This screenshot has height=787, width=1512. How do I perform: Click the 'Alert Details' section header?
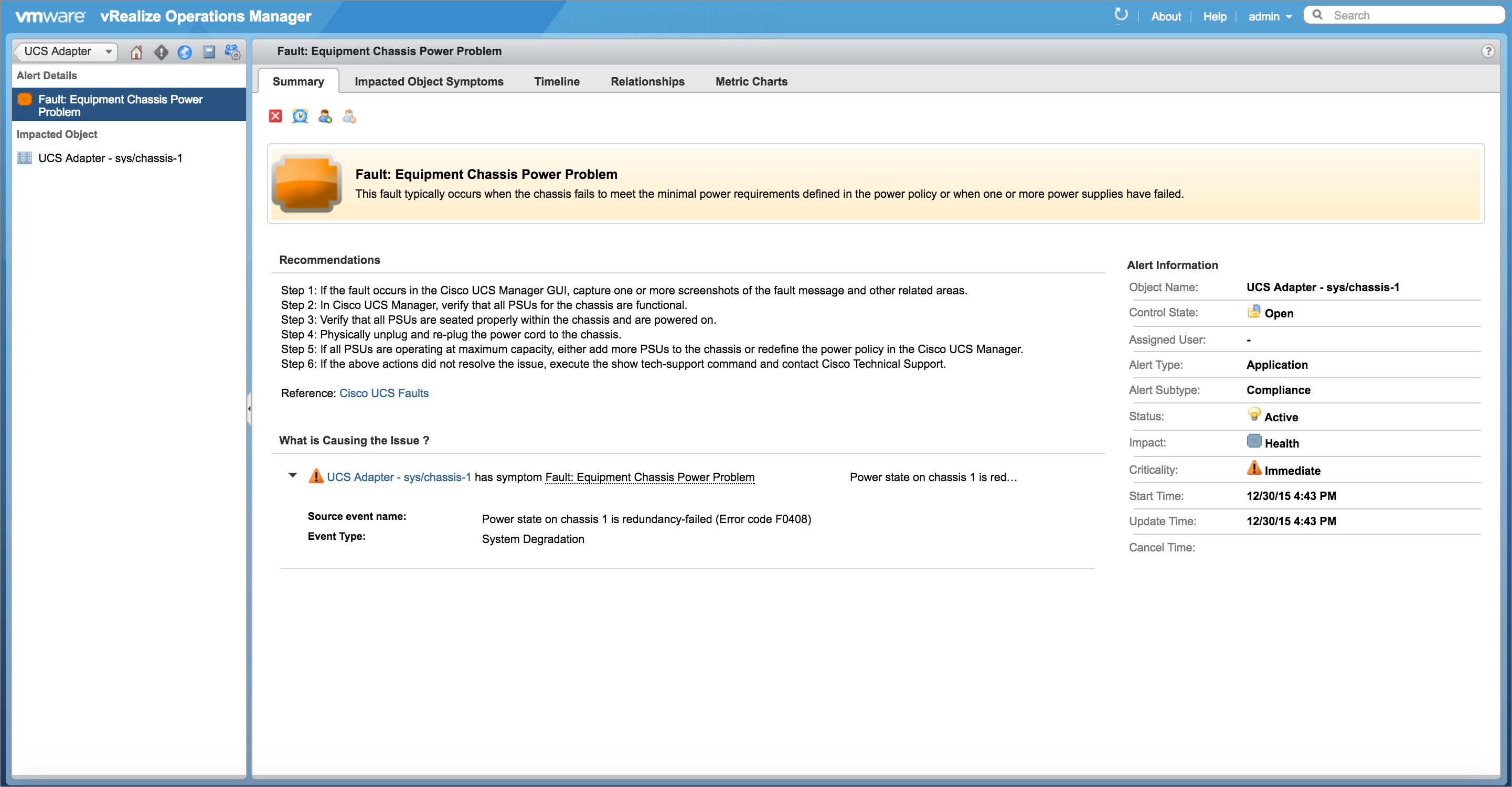tap(46, 75)
